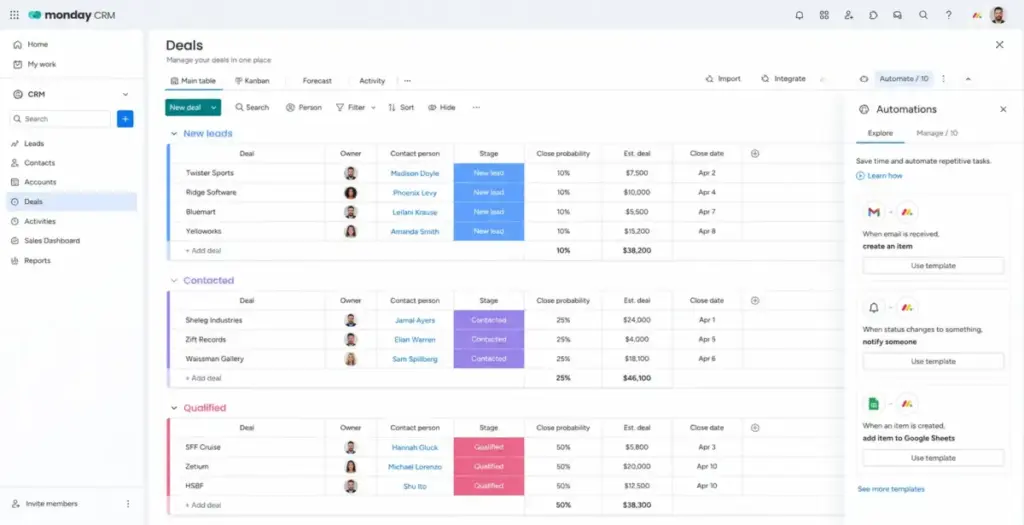The height and width of the screenshot is (525, 1024).
Task: Click the invite people icon in top bar
Action: coord(849,15)
